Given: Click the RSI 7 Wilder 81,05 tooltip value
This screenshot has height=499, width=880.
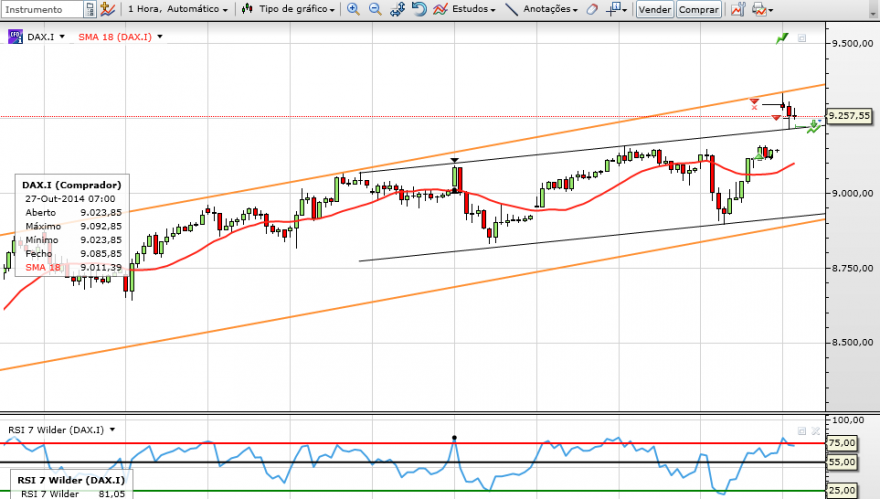Looking at the screenshot, I should point(112,494).
